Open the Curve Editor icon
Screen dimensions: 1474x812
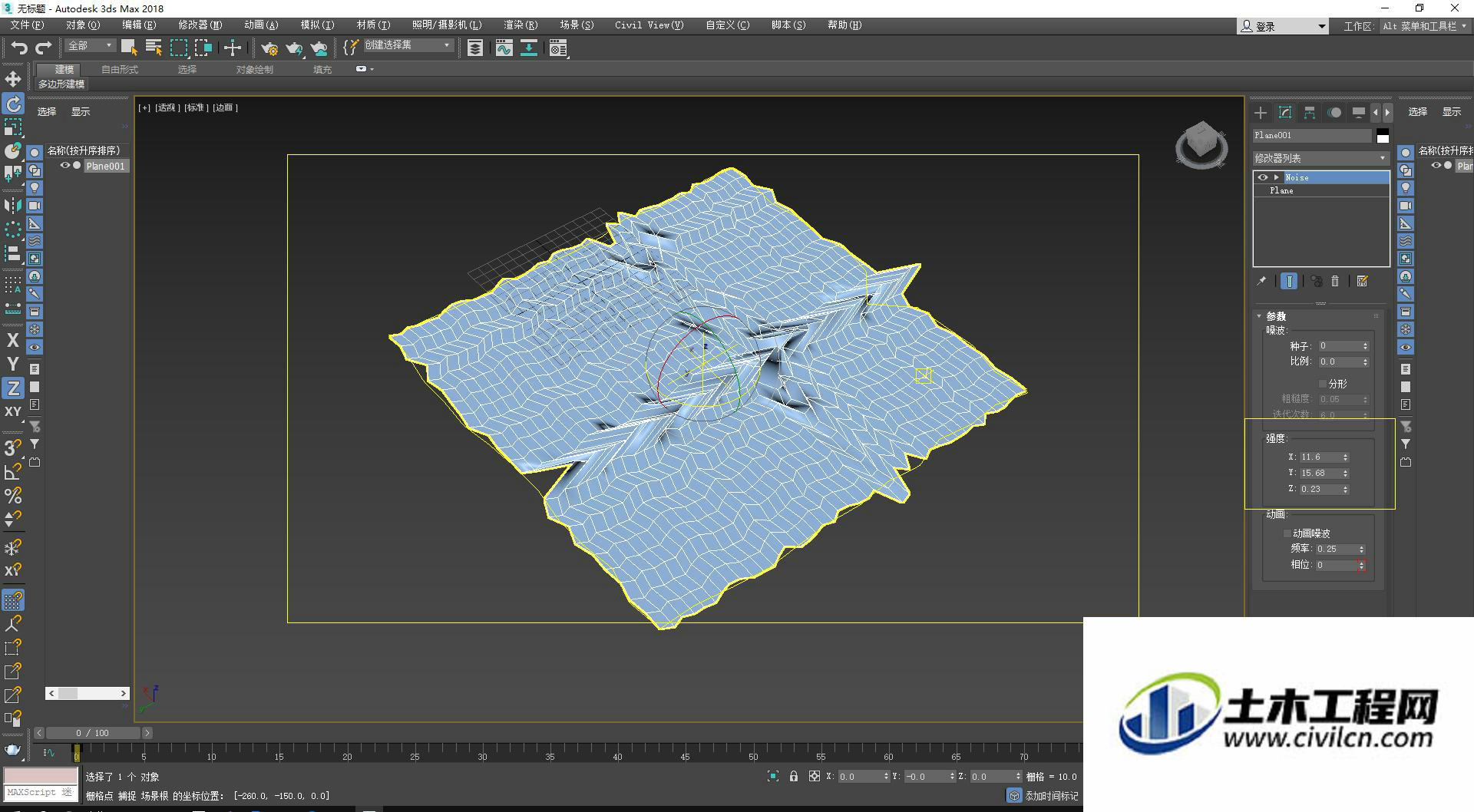coord(504,48)
